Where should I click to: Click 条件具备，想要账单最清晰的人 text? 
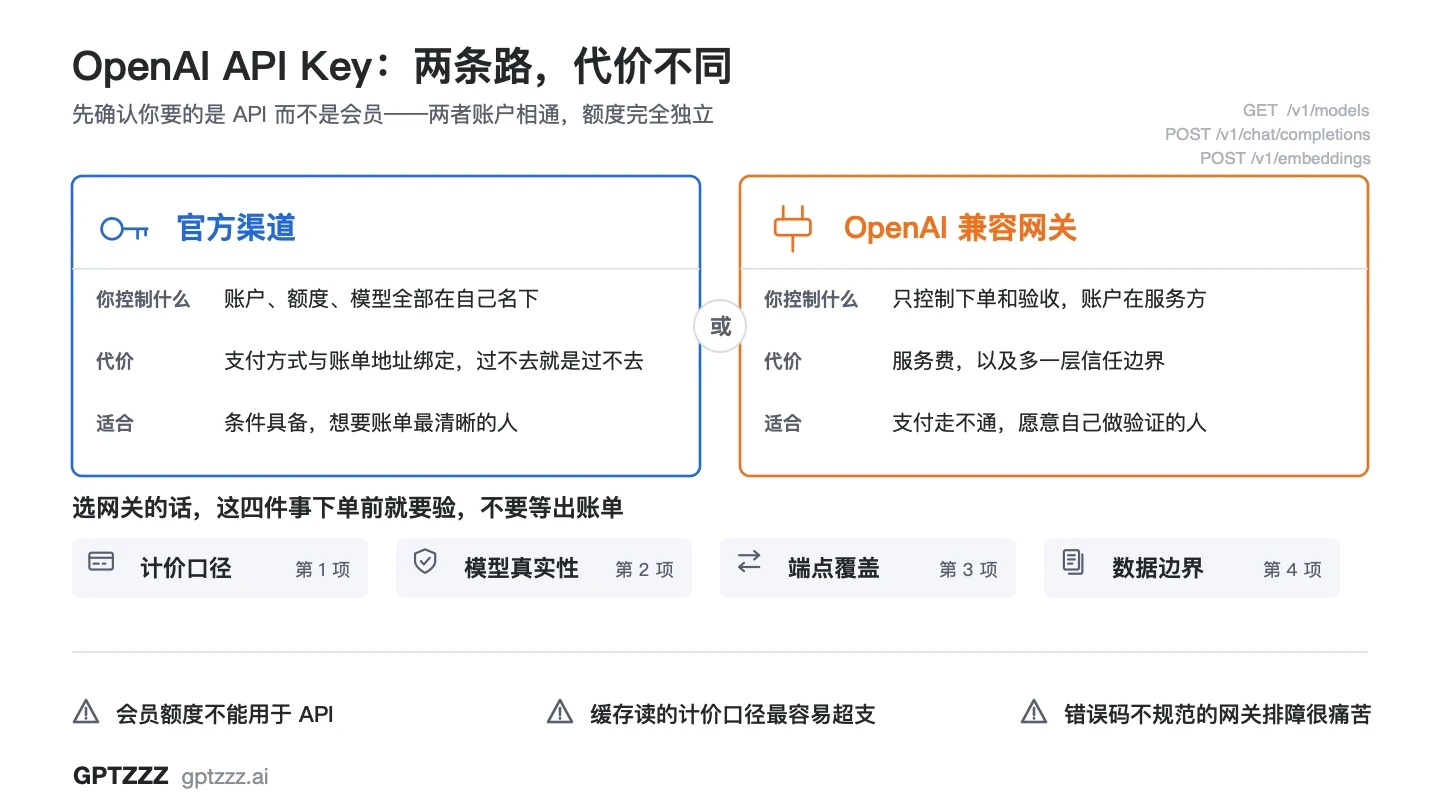pyautogui.click(x=371, y=423)
